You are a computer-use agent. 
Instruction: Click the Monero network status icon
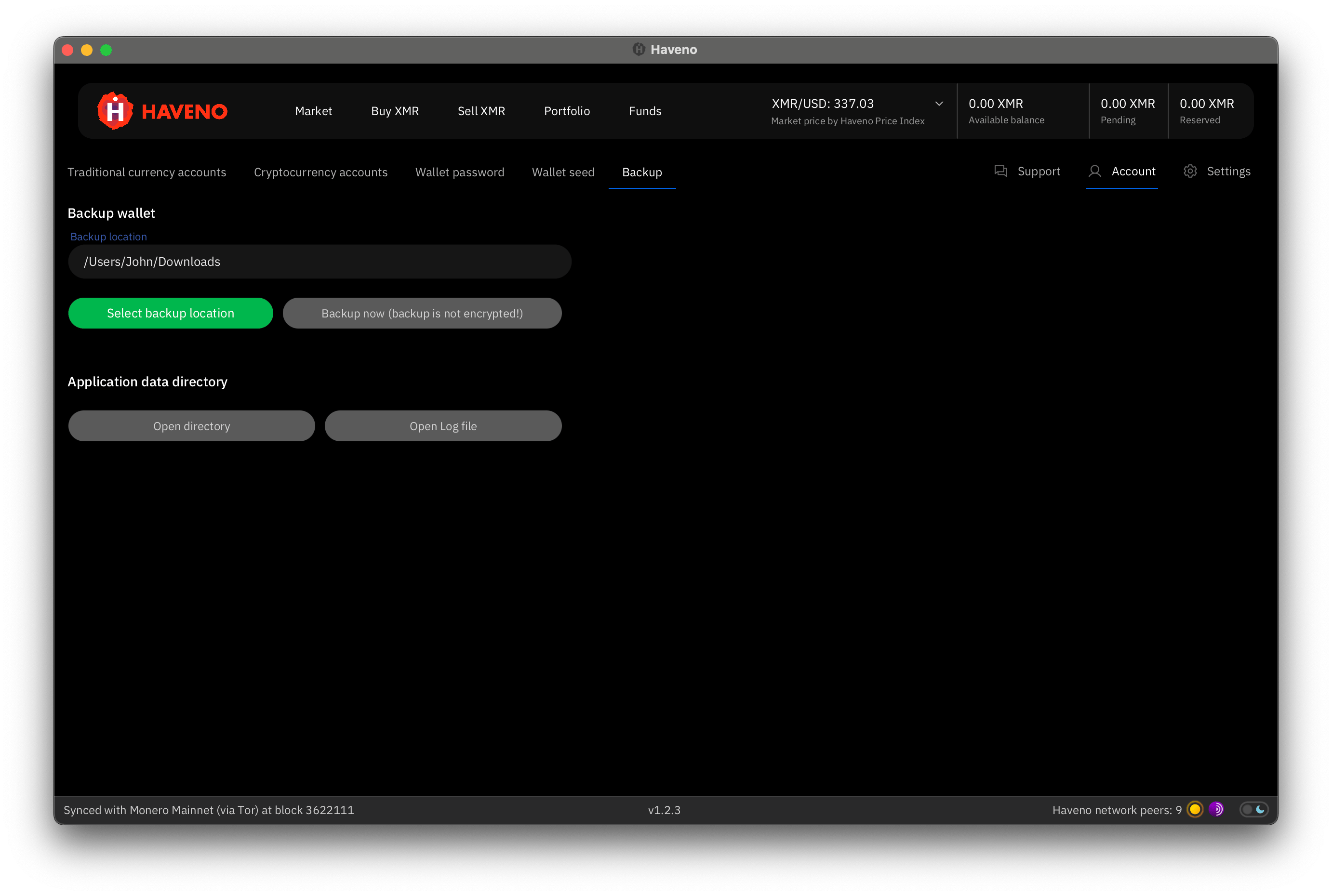(1195, 809)
